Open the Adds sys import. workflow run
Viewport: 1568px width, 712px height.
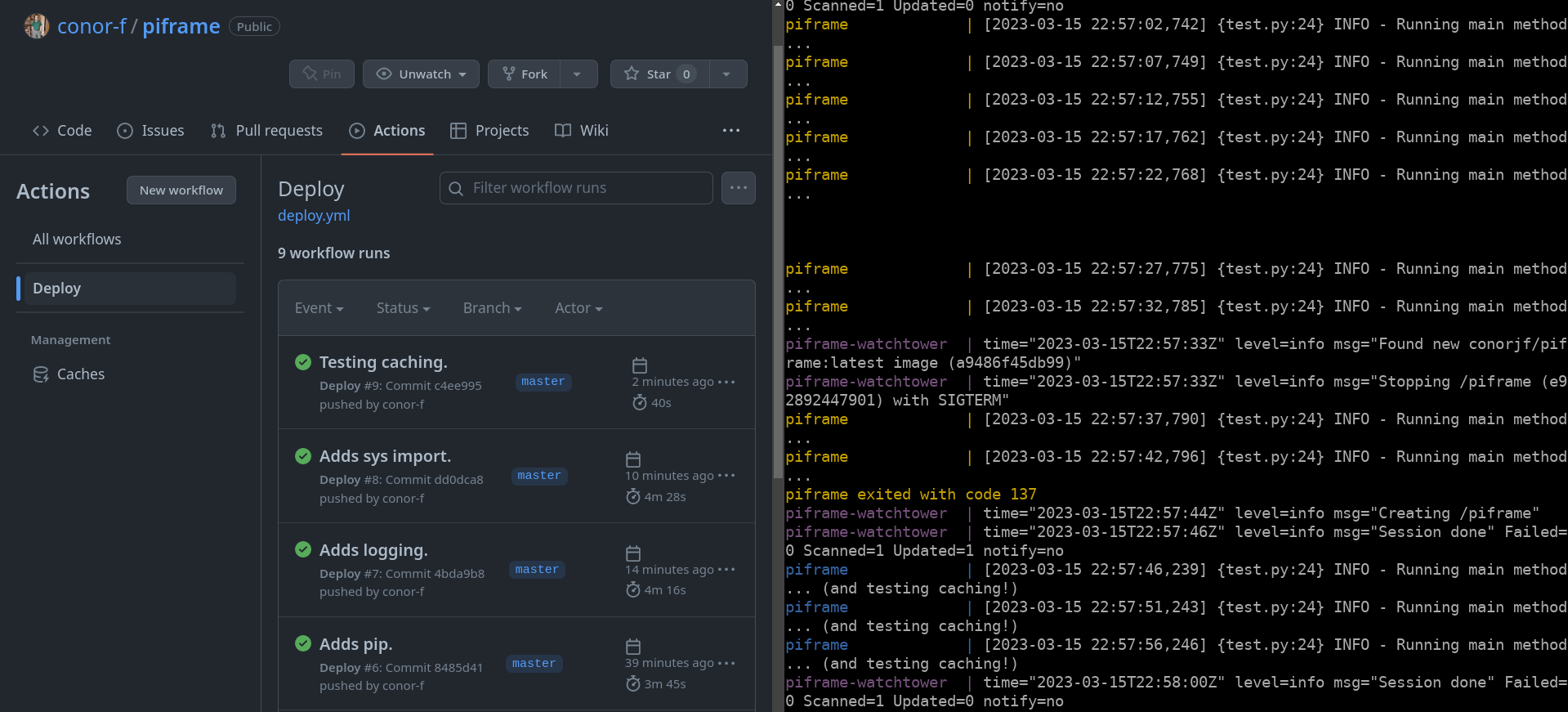(x=385, y=456)
